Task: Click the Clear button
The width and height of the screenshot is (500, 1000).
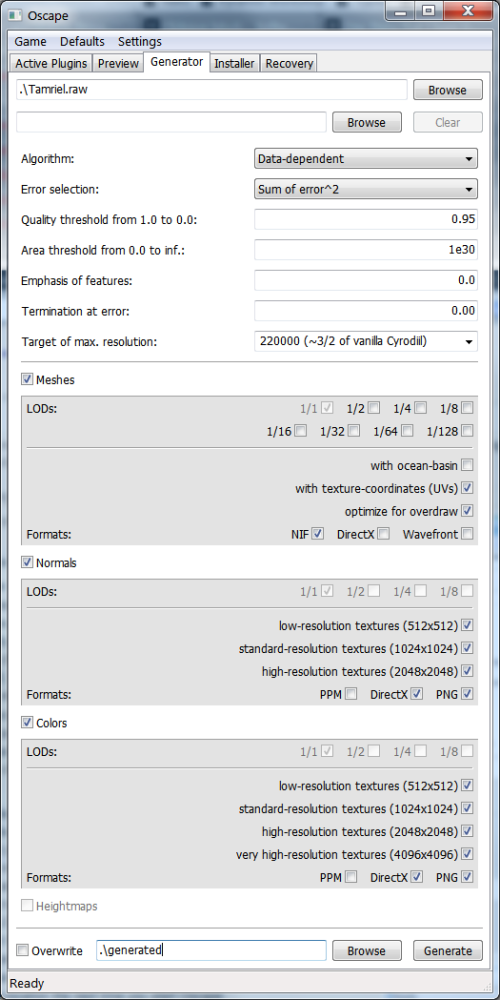Action: coord(447,122)
